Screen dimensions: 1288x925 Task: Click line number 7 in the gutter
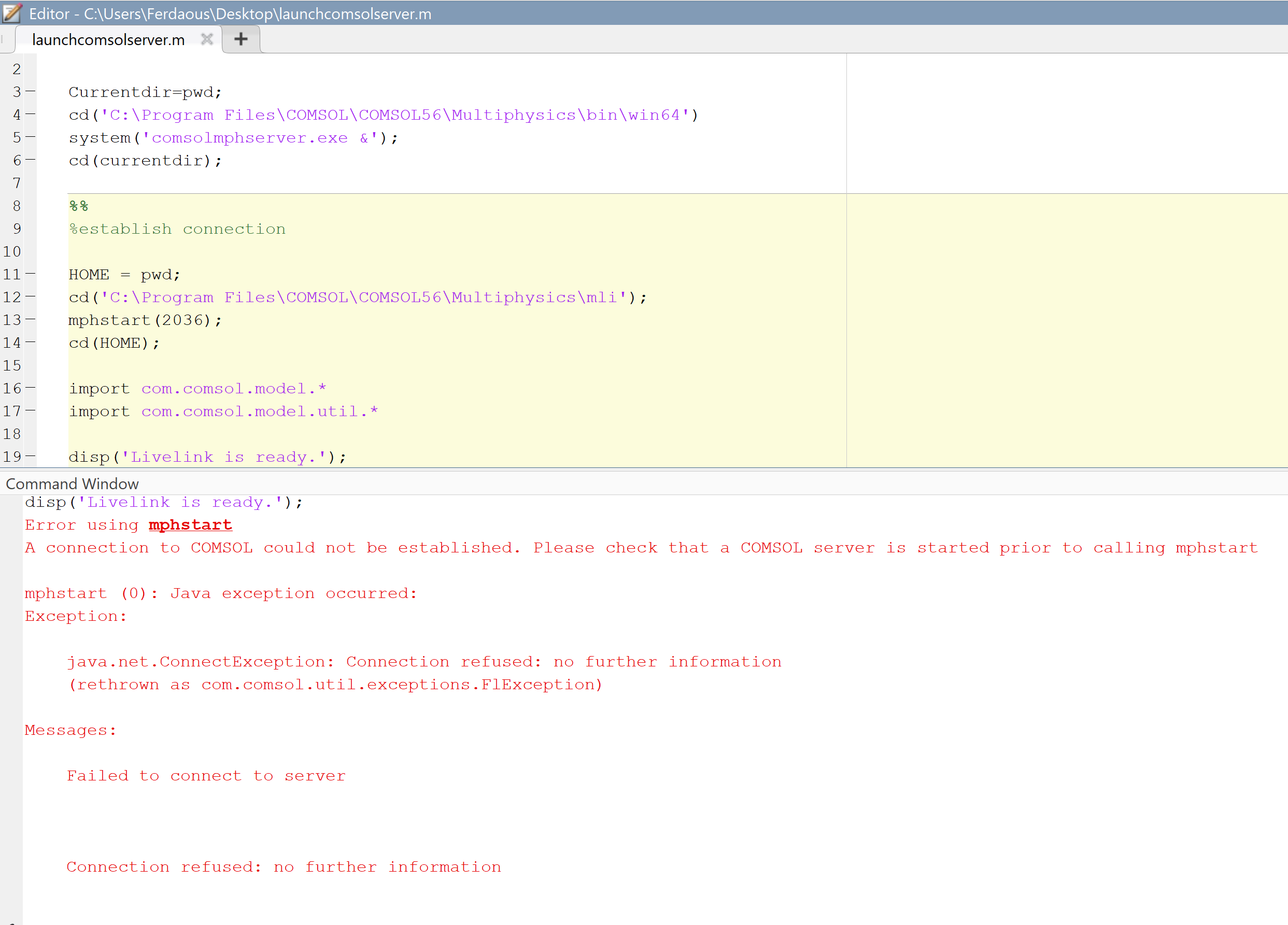point(17,183)
